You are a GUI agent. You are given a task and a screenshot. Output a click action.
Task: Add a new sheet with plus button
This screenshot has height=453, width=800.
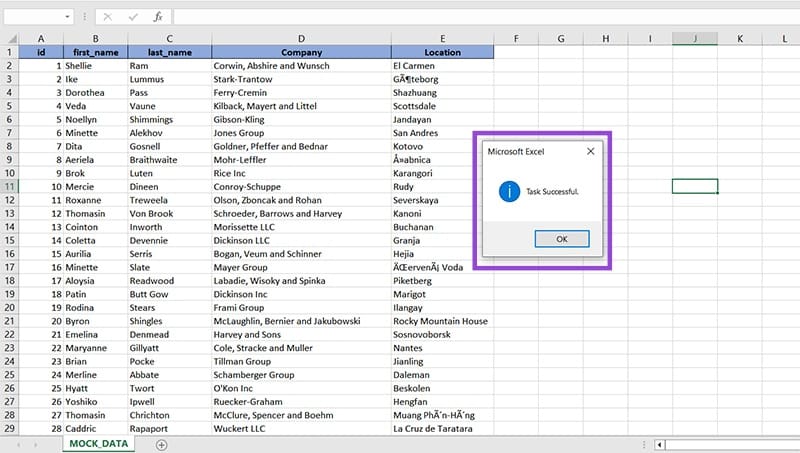(x=162, y=444)
